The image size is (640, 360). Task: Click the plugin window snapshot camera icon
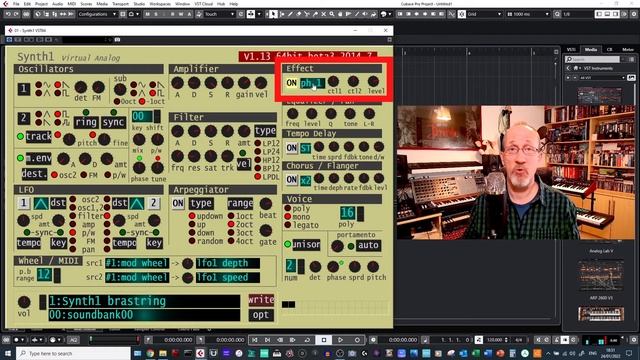click(117, 40)
